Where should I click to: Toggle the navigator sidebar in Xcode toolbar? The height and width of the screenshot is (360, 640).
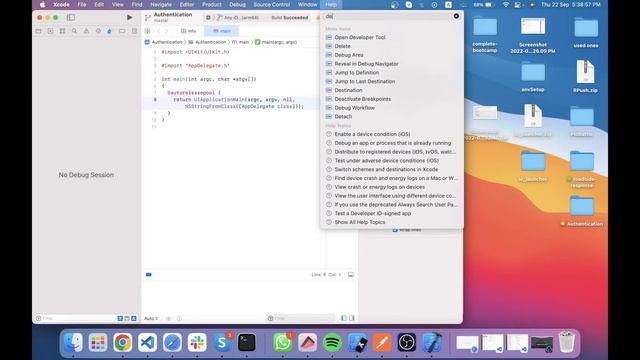point(71,18)
